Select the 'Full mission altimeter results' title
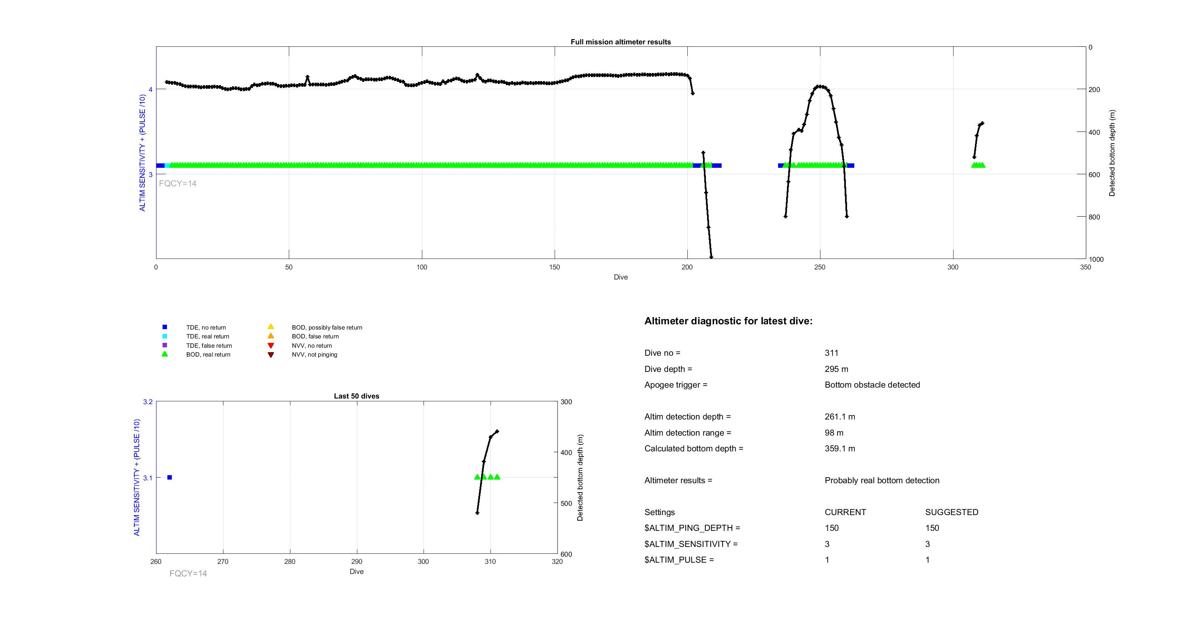 click(x=620, y=42)
